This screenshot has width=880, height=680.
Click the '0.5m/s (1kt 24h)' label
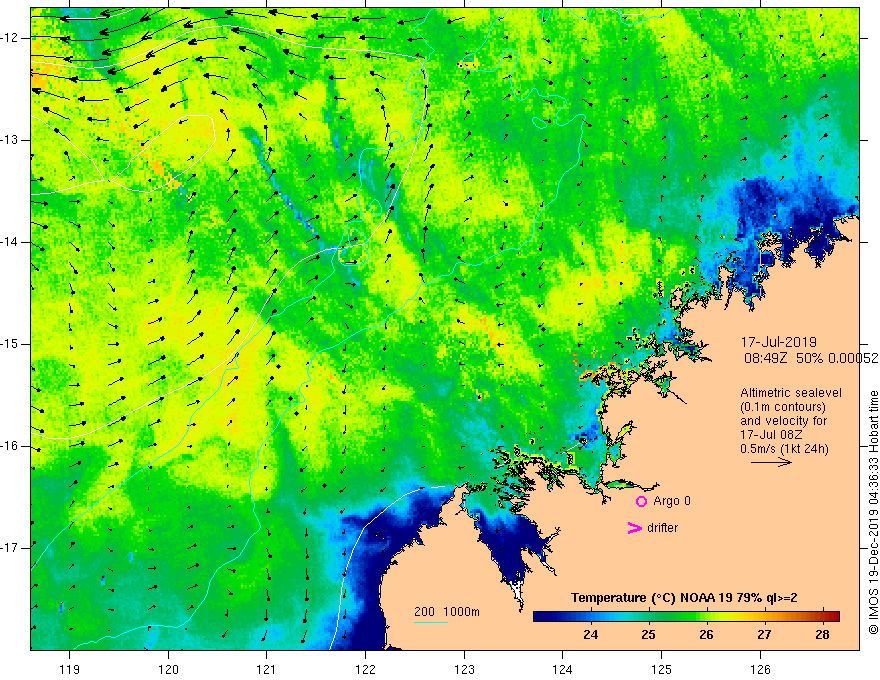pyautogui.click(x=785, y=449)
